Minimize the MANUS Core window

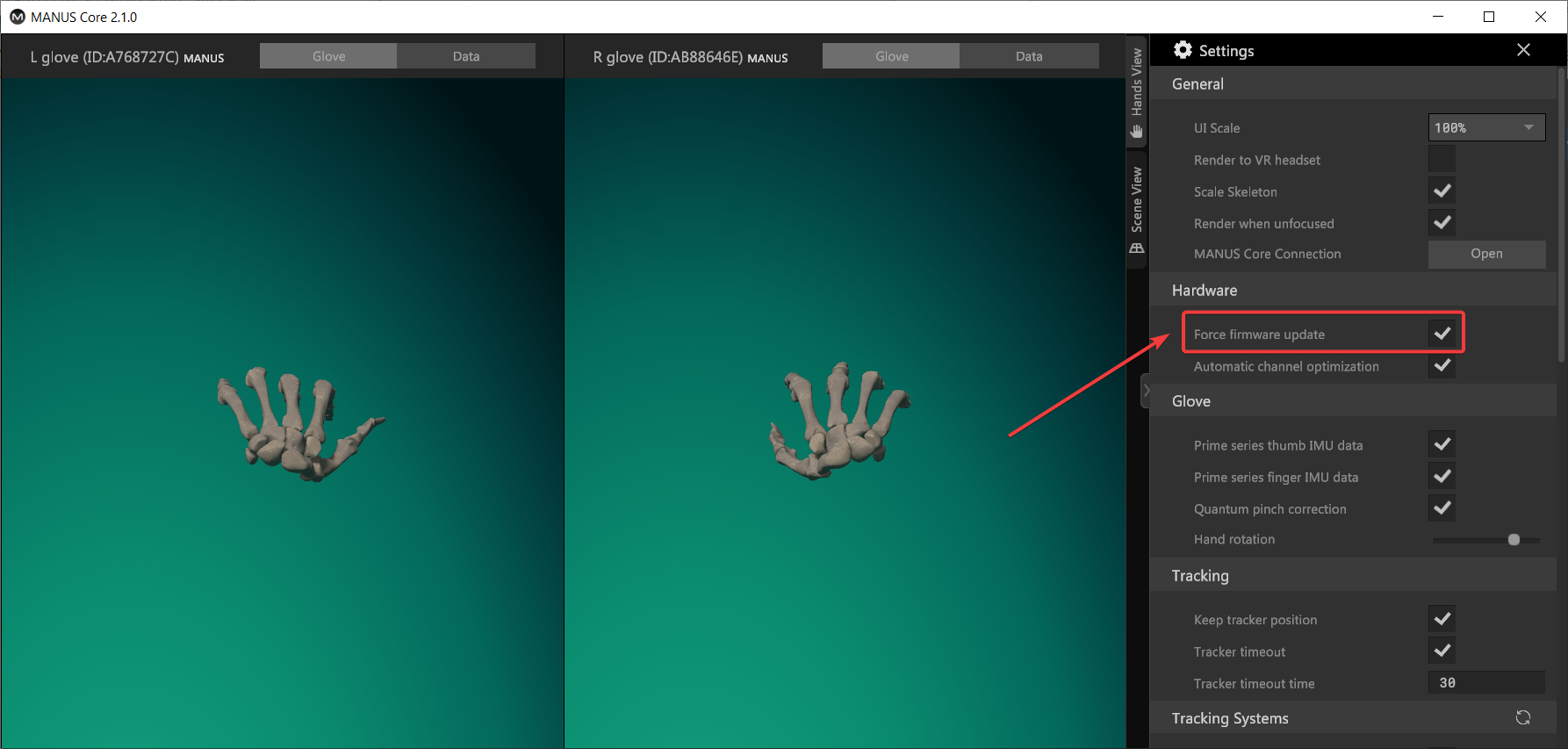click(1438, 17)
